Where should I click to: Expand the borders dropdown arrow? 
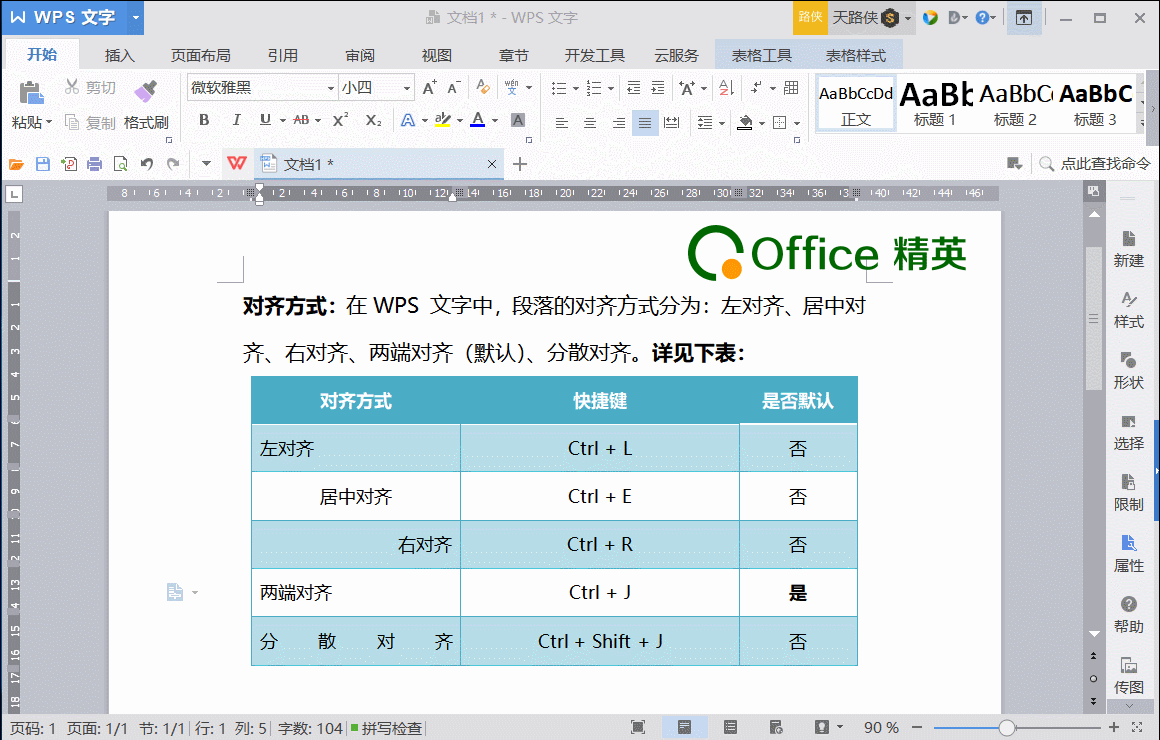coord(797,124)
